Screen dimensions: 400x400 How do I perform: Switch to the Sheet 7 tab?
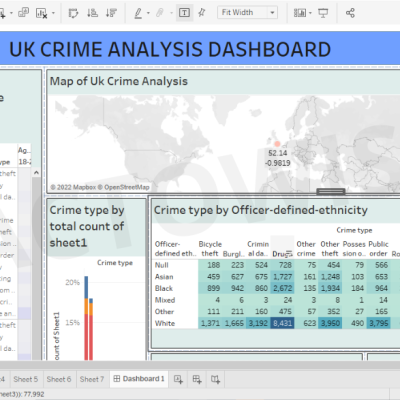tap(92, 379)
